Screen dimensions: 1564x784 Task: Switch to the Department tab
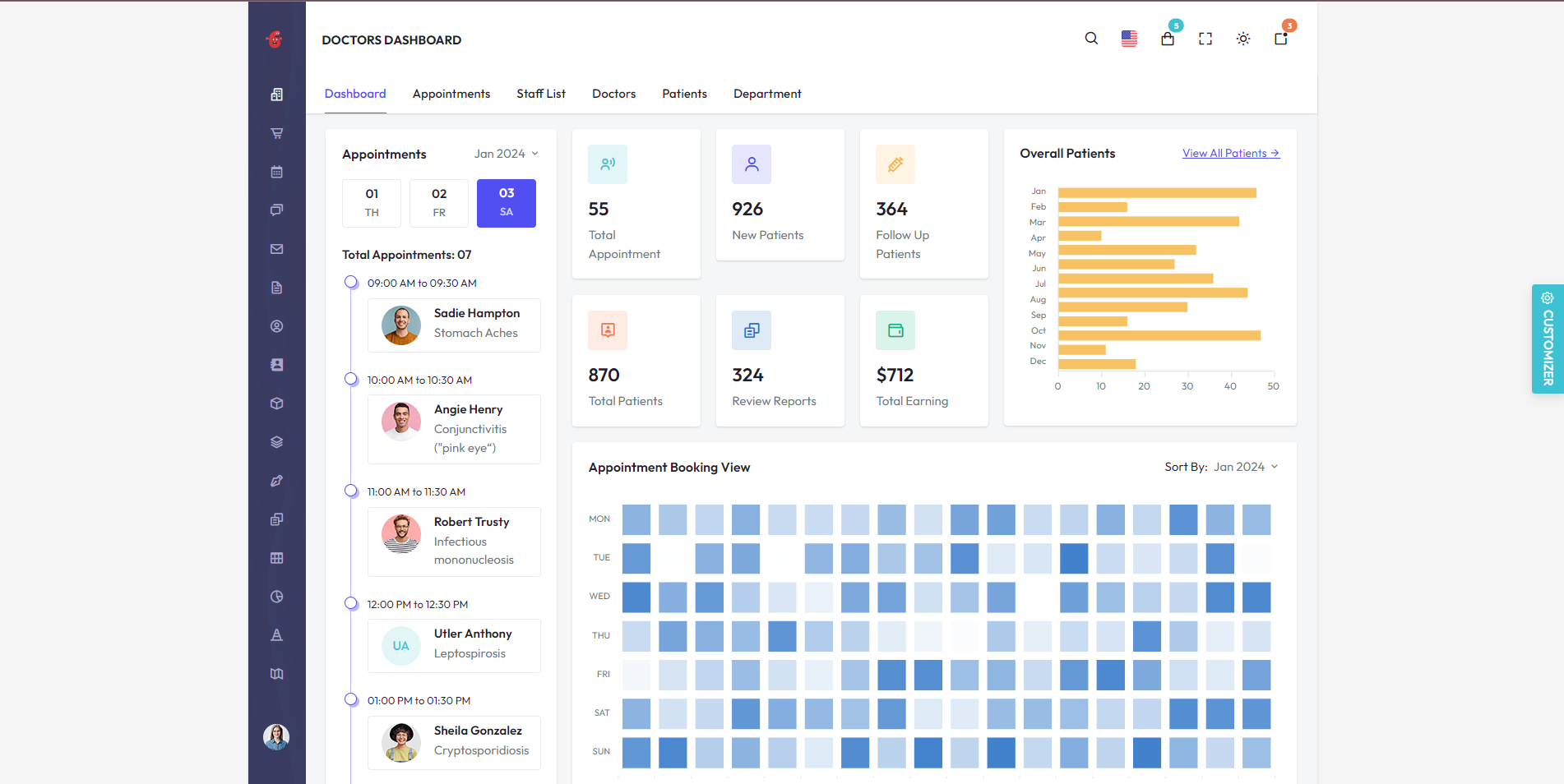click(767, 94)
